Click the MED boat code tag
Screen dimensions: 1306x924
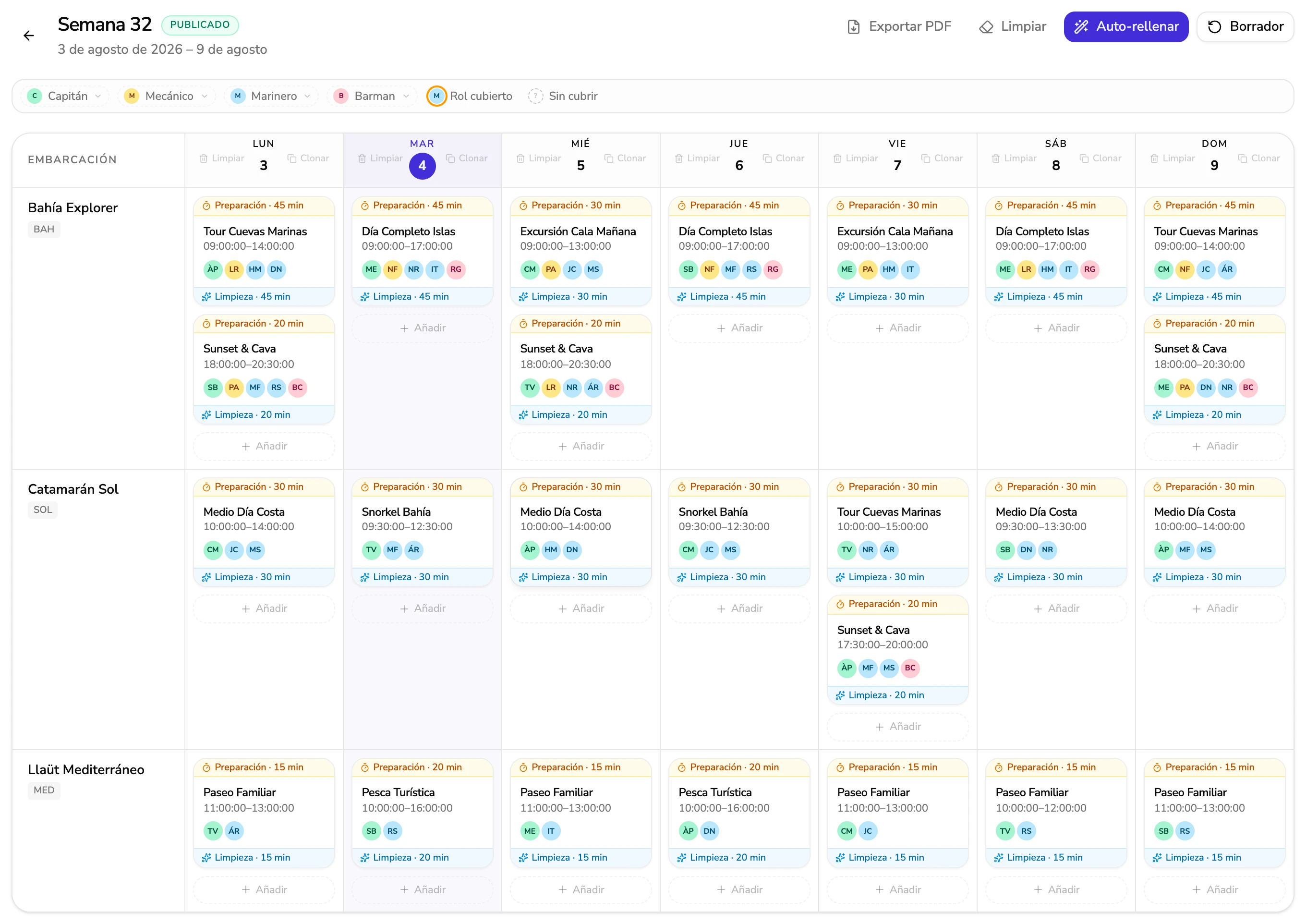pyautogui.click(x=44, y=790)
